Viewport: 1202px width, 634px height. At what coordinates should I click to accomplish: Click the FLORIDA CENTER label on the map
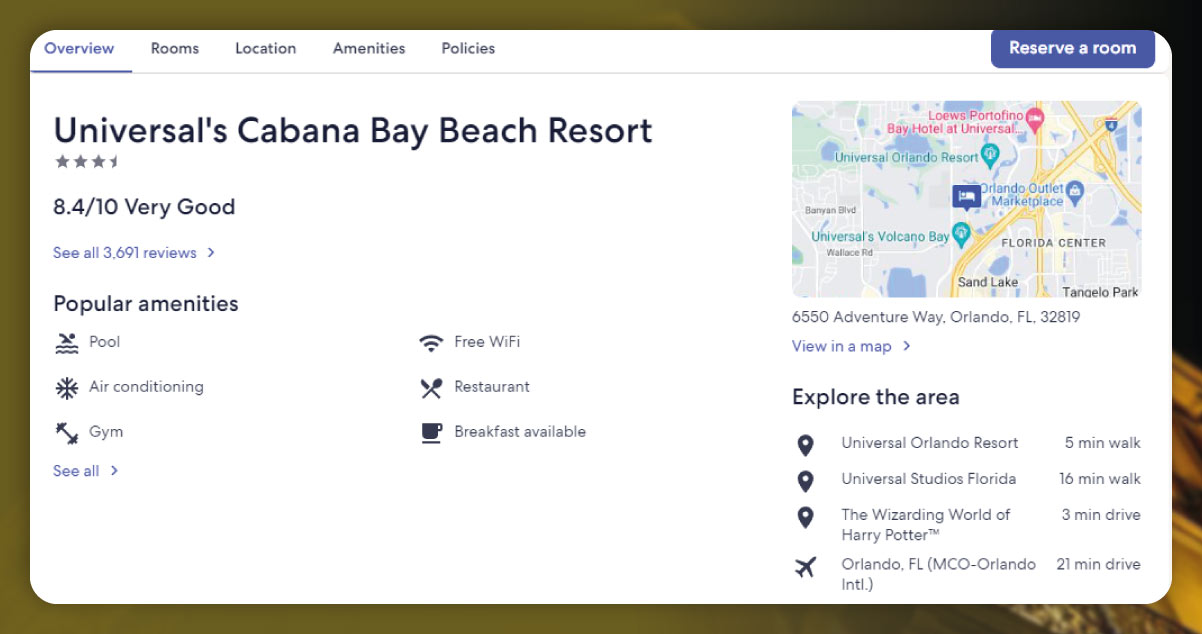tap(1054, 243)
